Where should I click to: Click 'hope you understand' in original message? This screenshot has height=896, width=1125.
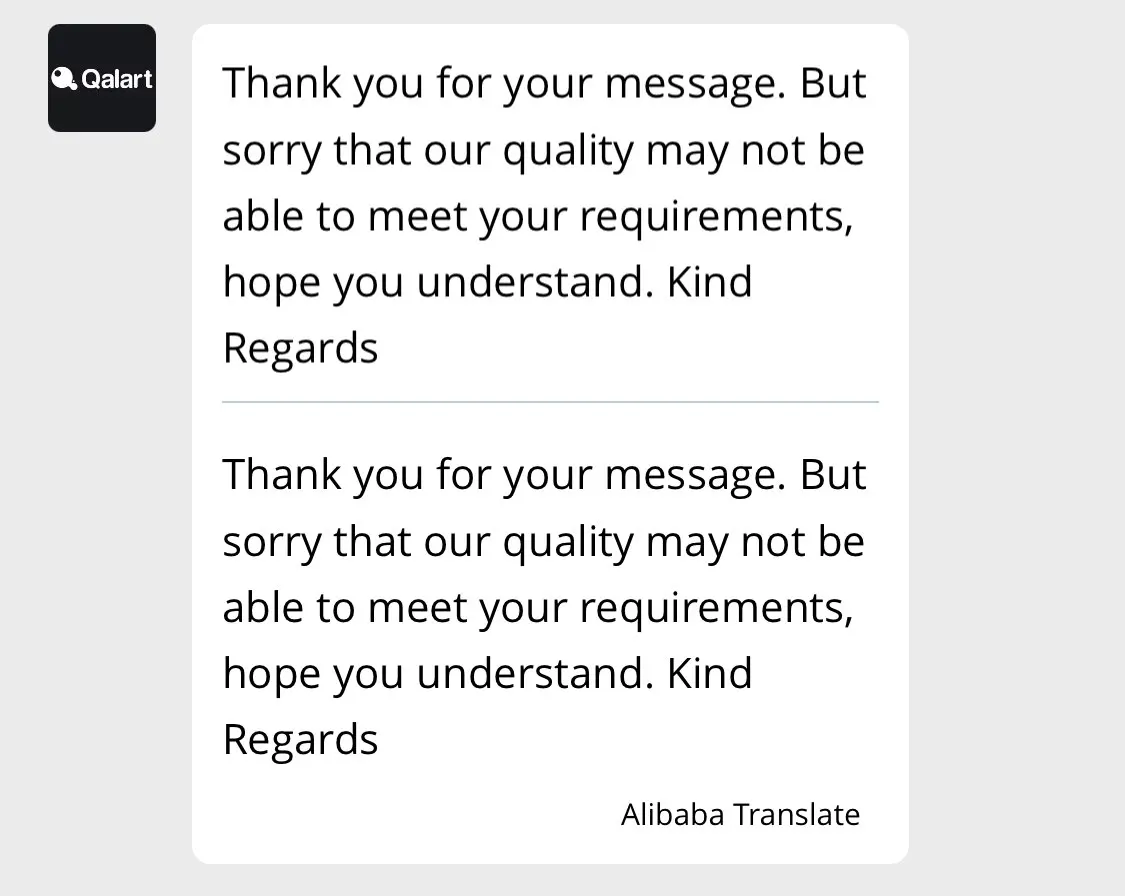pyautogui.click(x=435, y=282)
